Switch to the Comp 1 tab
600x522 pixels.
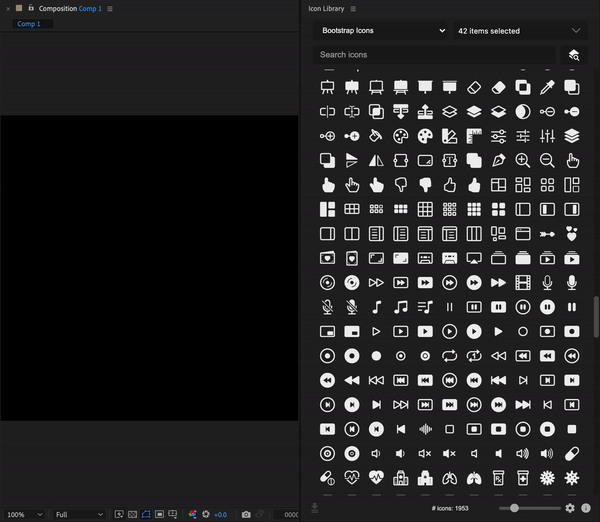pos(29,23)
